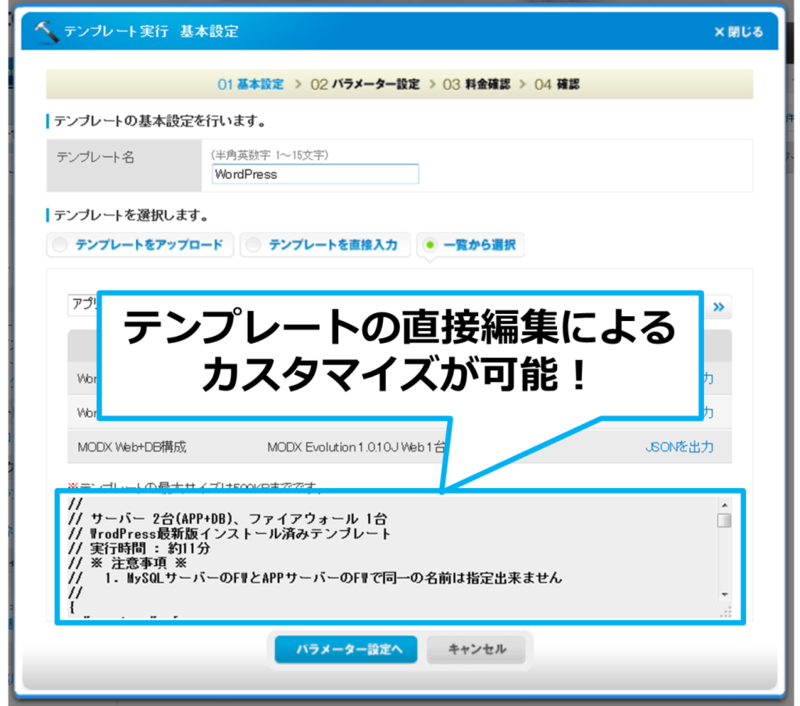Click the サーバー 2台(APP+DB) comment line
The height and width of the screenshot is (706, 800).
pos(228,519)
